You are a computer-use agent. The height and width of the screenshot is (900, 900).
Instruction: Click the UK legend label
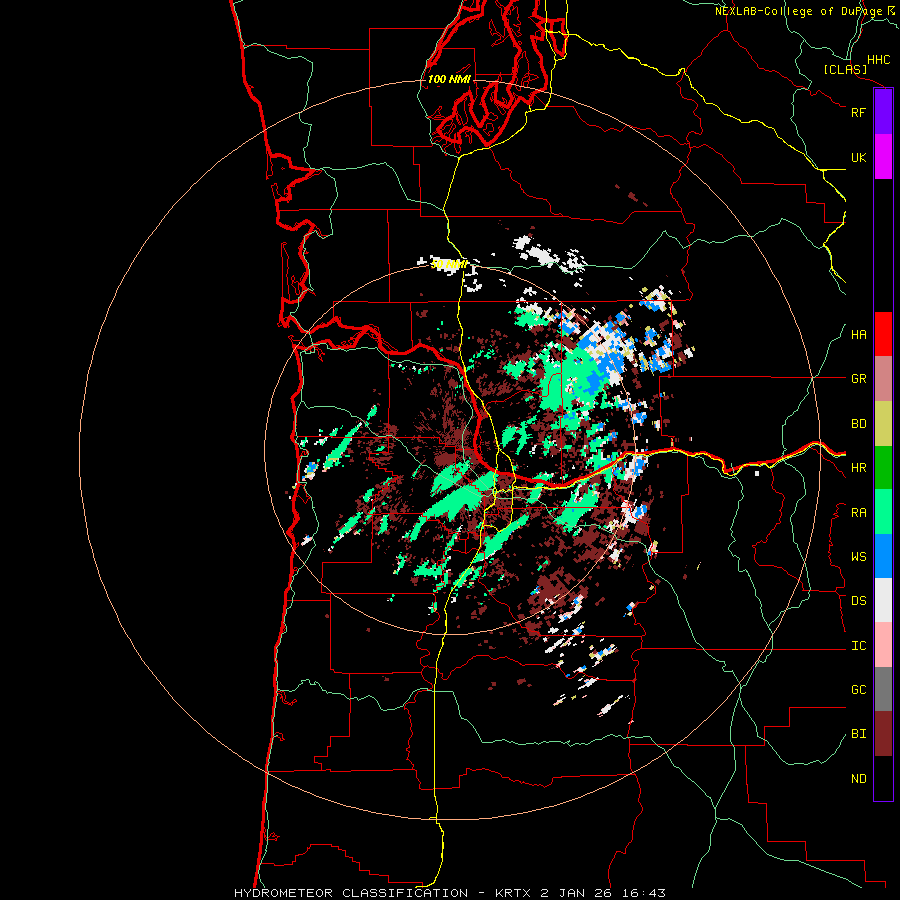[x=858, y=157]
